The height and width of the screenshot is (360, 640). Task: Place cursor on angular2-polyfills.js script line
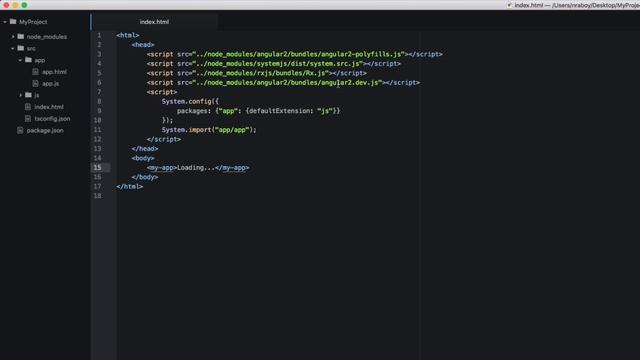pos(295,54)
